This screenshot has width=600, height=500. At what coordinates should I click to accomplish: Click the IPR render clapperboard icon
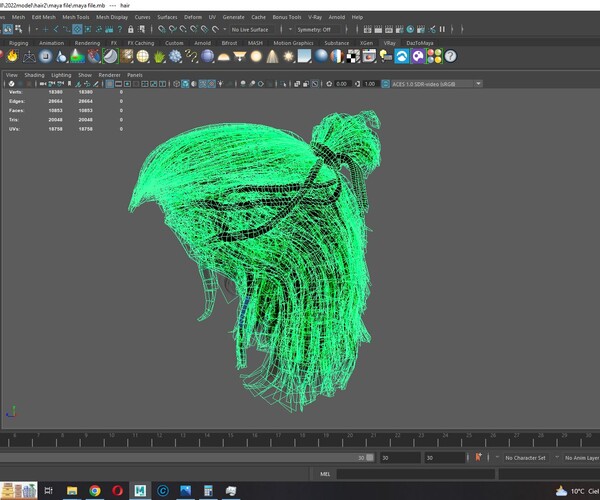[x=389, y=29]
